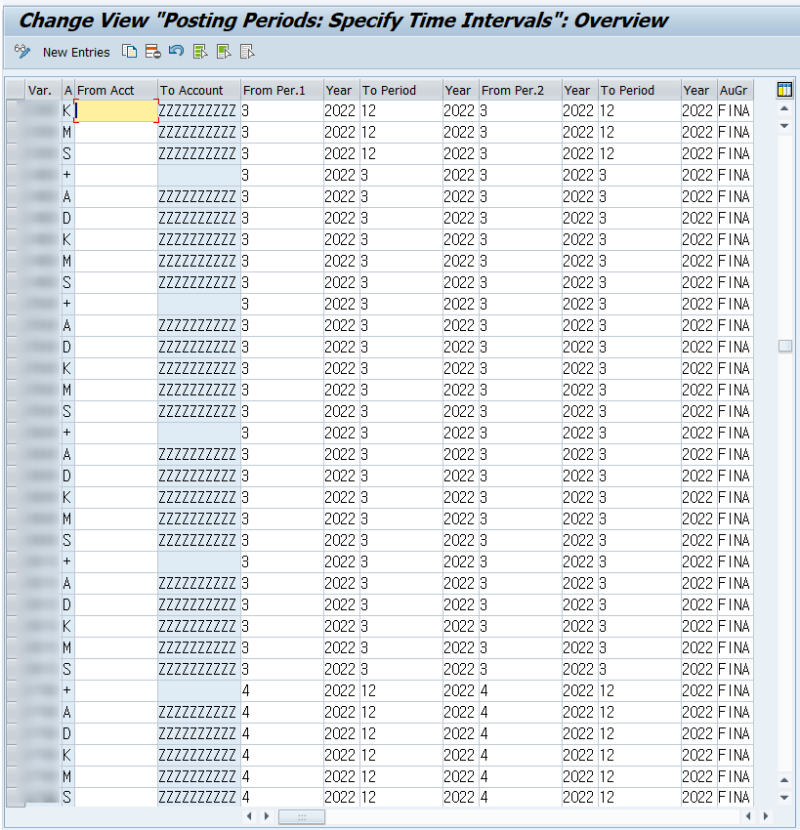Toggle Display/Change mode with pencil-glasses icon
Viewport: 800px width, 830px height.
[22, 52]
